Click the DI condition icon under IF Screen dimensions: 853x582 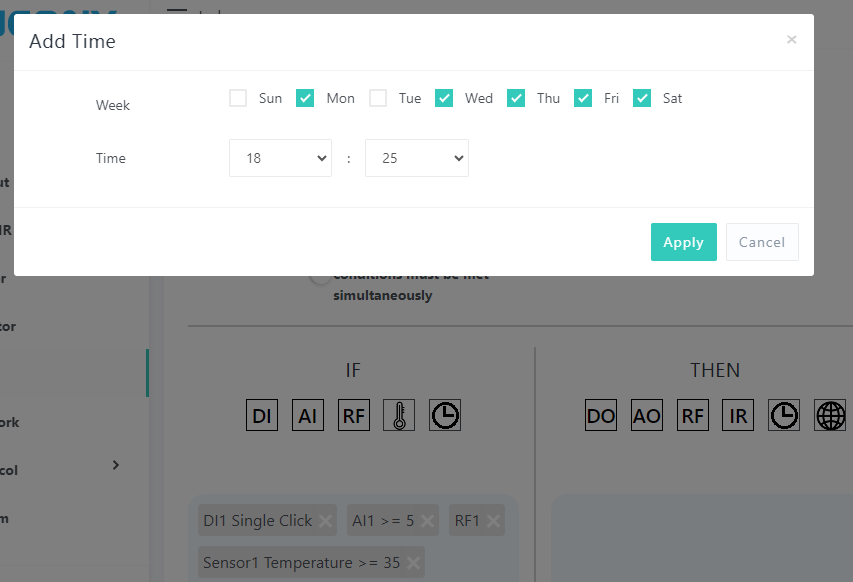[262, 416]
